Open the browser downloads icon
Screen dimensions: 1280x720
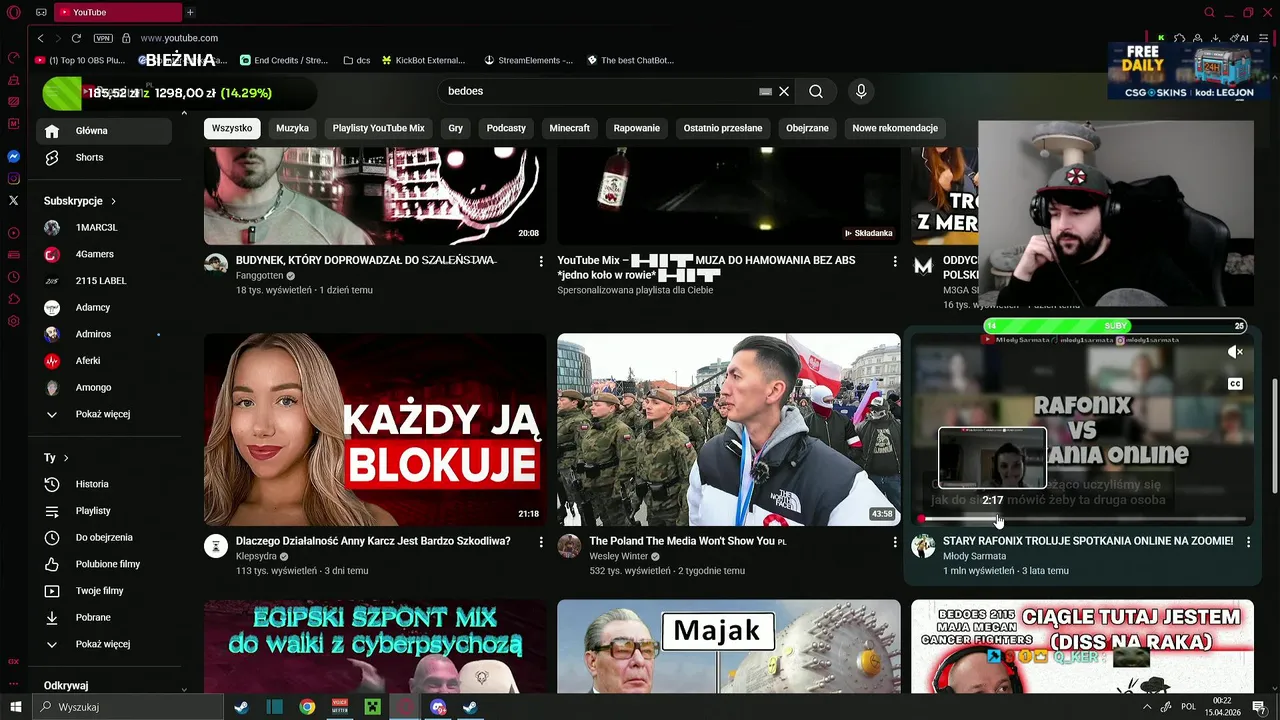point(1216,38)
